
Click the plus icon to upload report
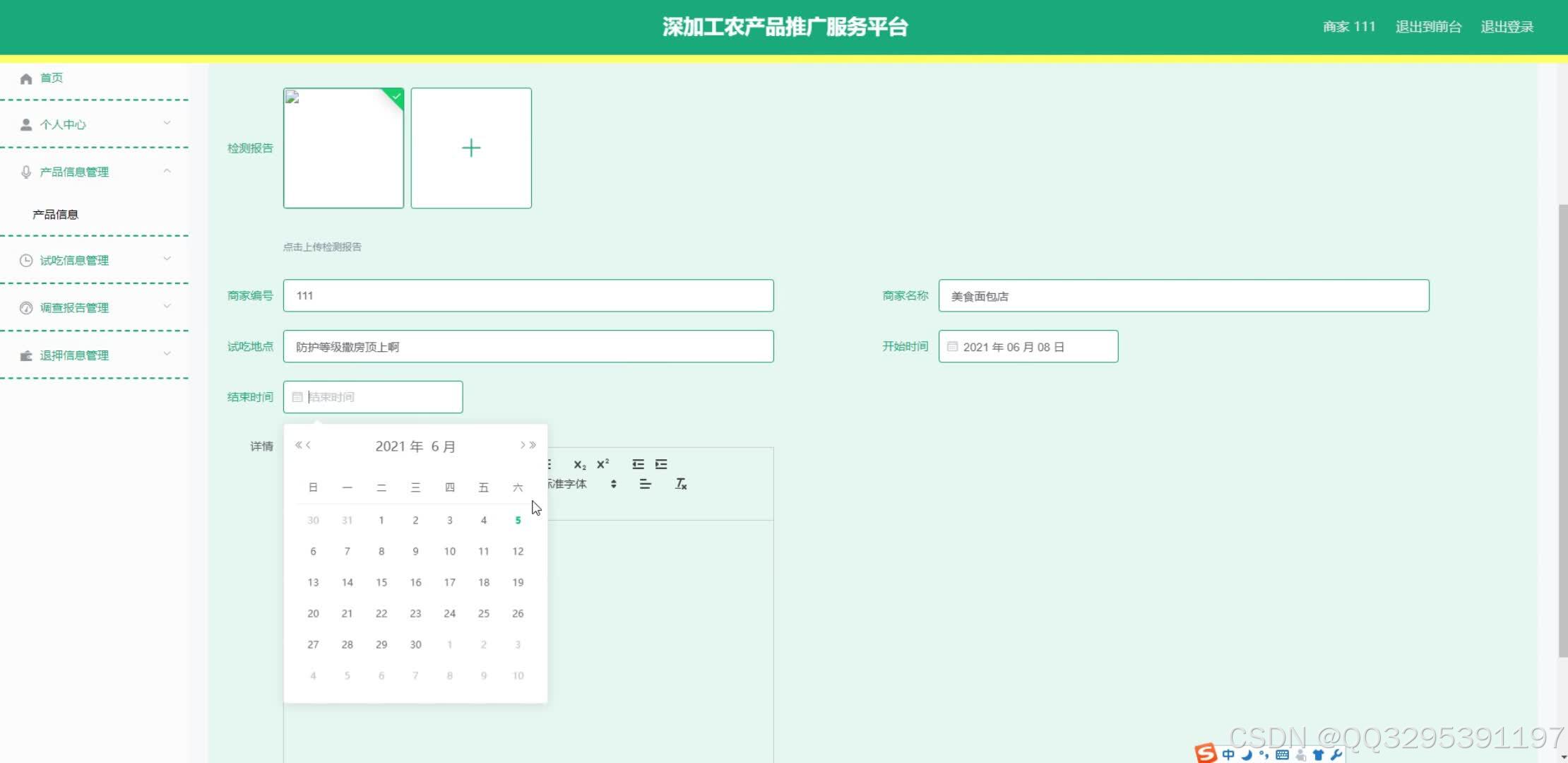tap(471, 148)
